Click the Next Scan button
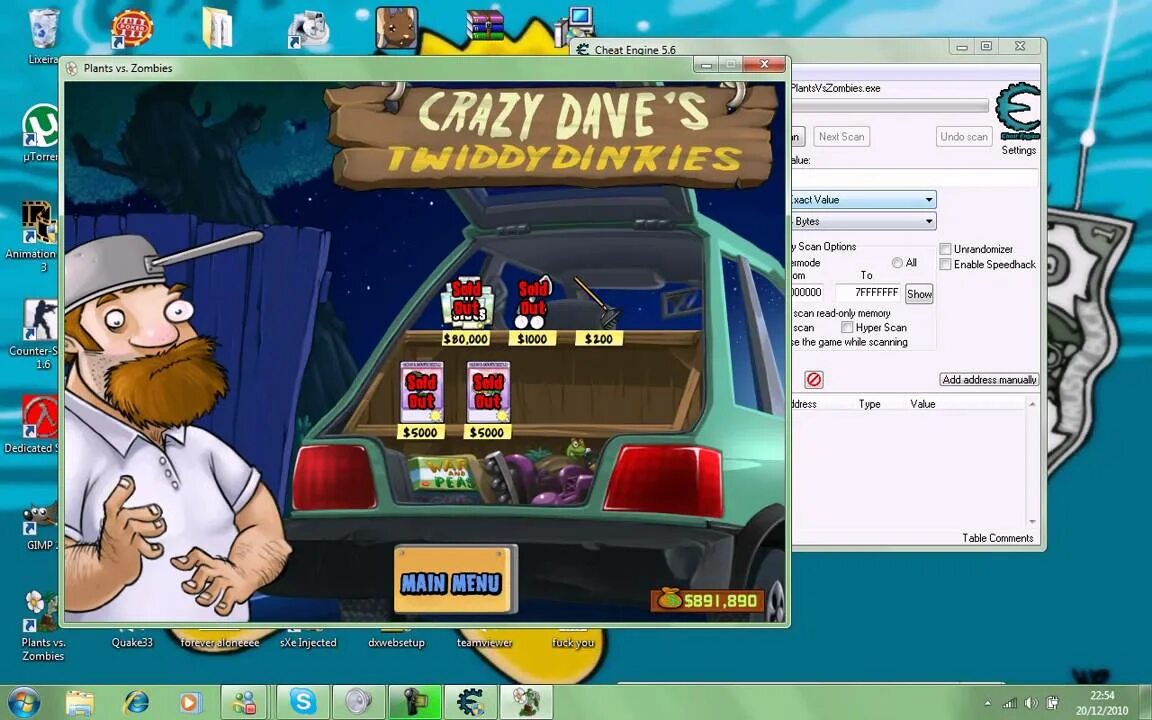The image size is (1152, 720). tap(841, 137)
